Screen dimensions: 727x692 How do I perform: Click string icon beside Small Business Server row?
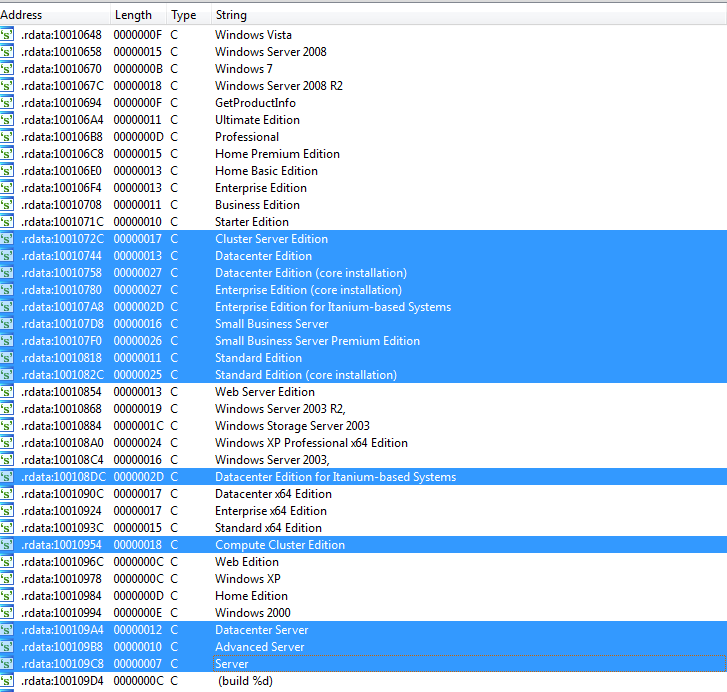[x=7, y=324]
